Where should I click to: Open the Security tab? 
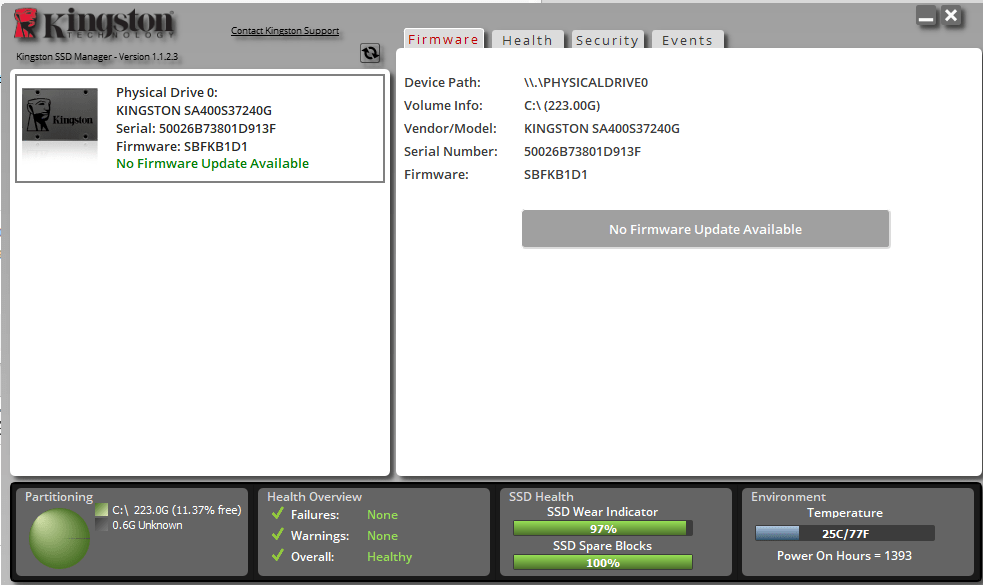click(x=607, y=40)
